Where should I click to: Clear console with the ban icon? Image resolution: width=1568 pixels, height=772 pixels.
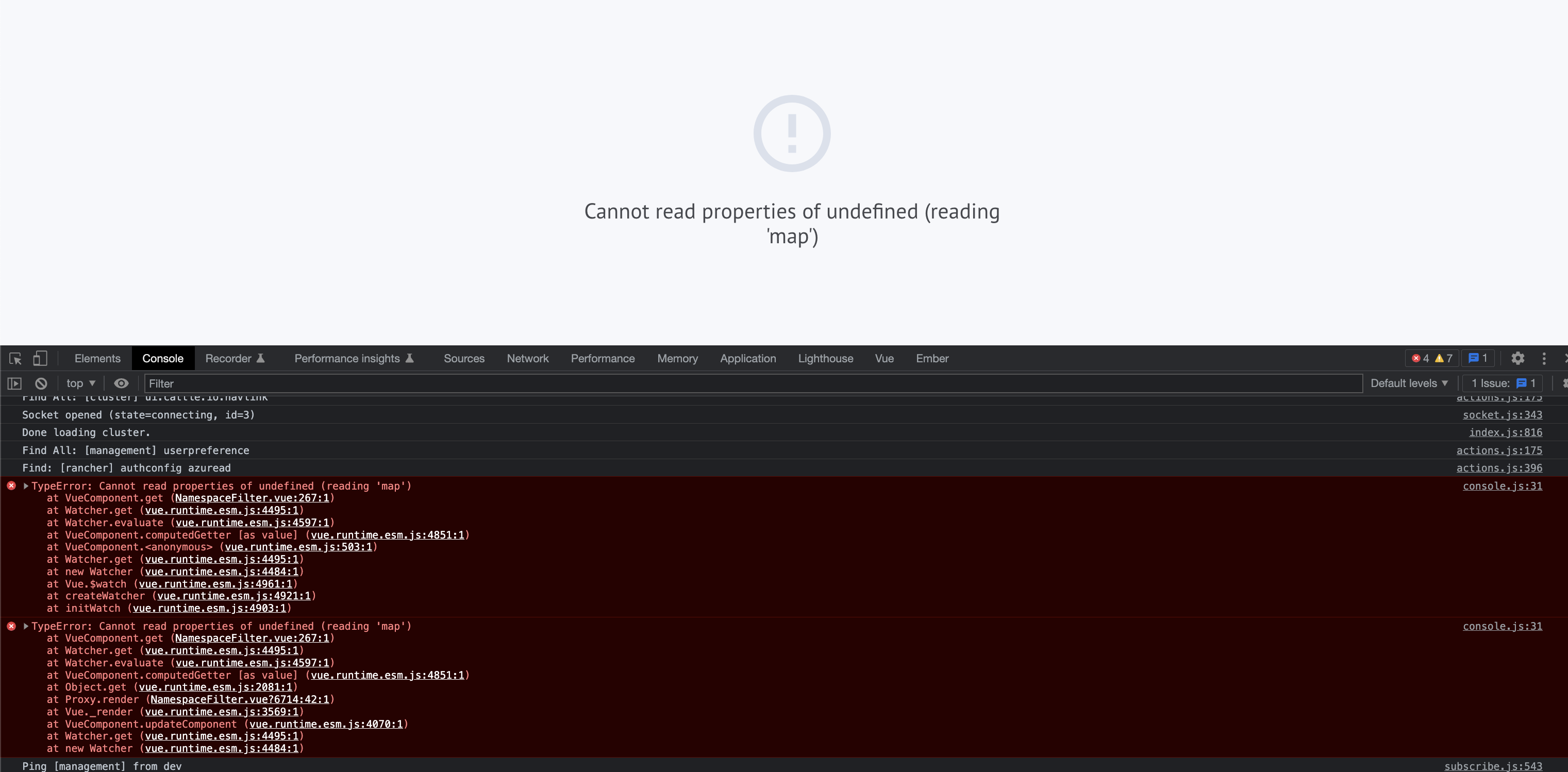(41, 383)
